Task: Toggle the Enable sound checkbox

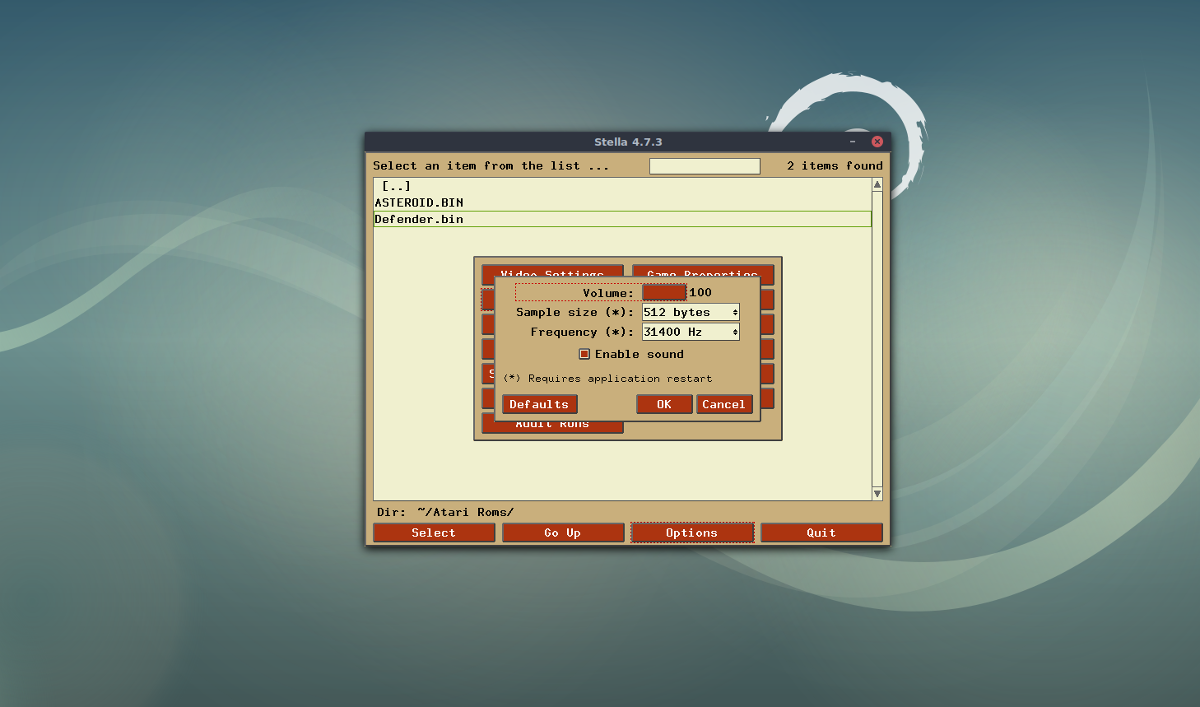Action: coord(585,354)
